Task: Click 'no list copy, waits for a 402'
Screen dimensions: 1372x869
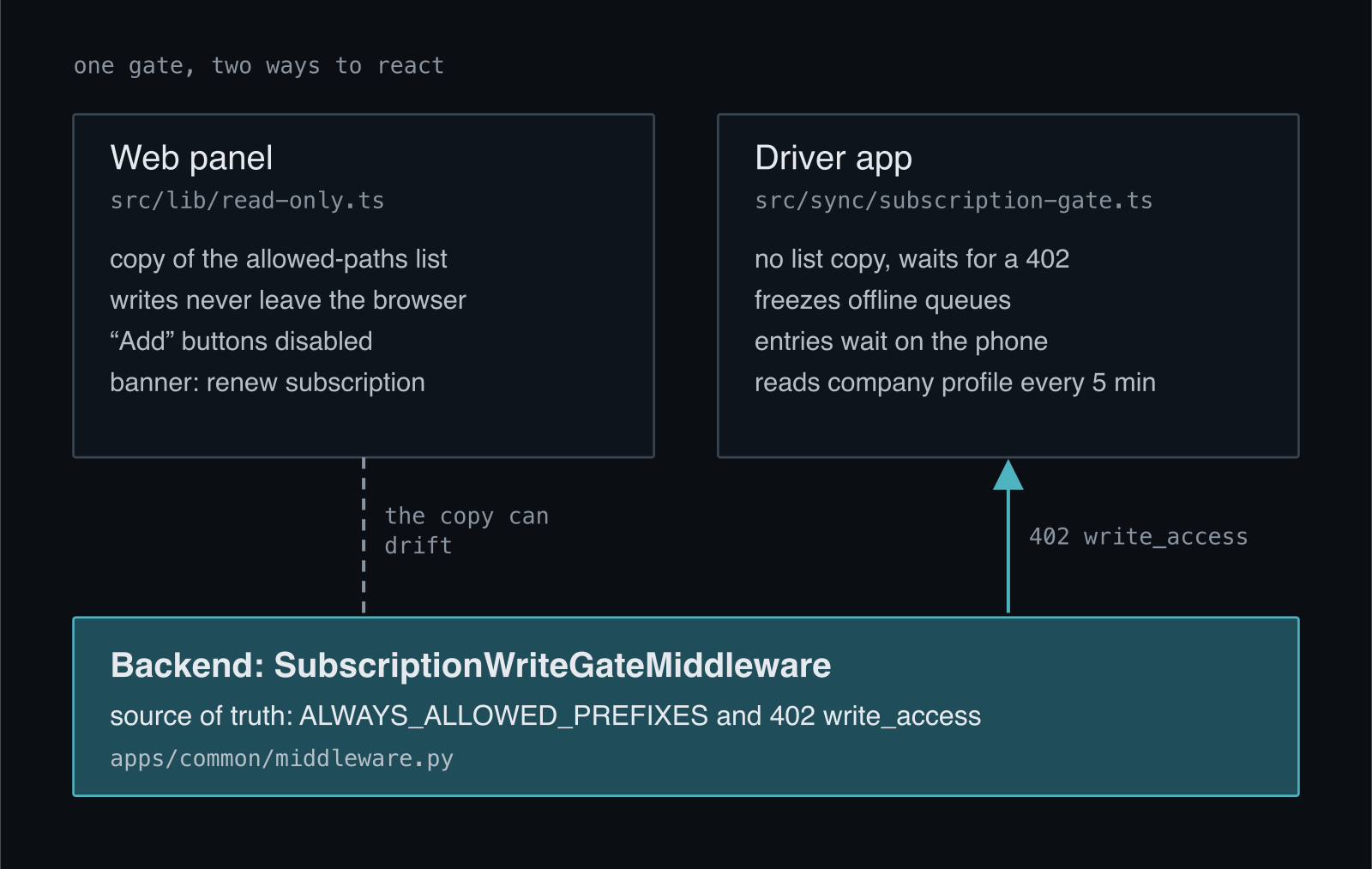Action: pyautogui.click(x=912, y=259)
